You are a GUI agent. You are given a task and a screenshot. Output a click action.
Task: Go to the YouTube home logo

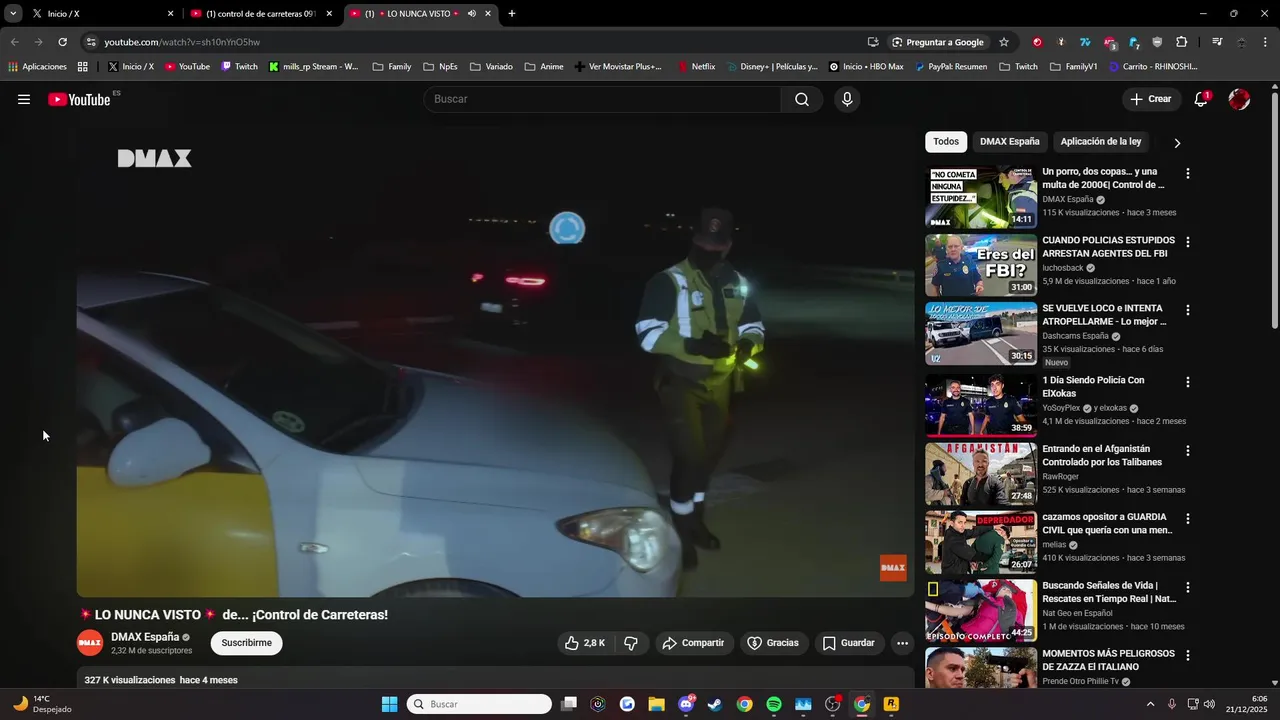pyautogui.click(x=79, y=99)
